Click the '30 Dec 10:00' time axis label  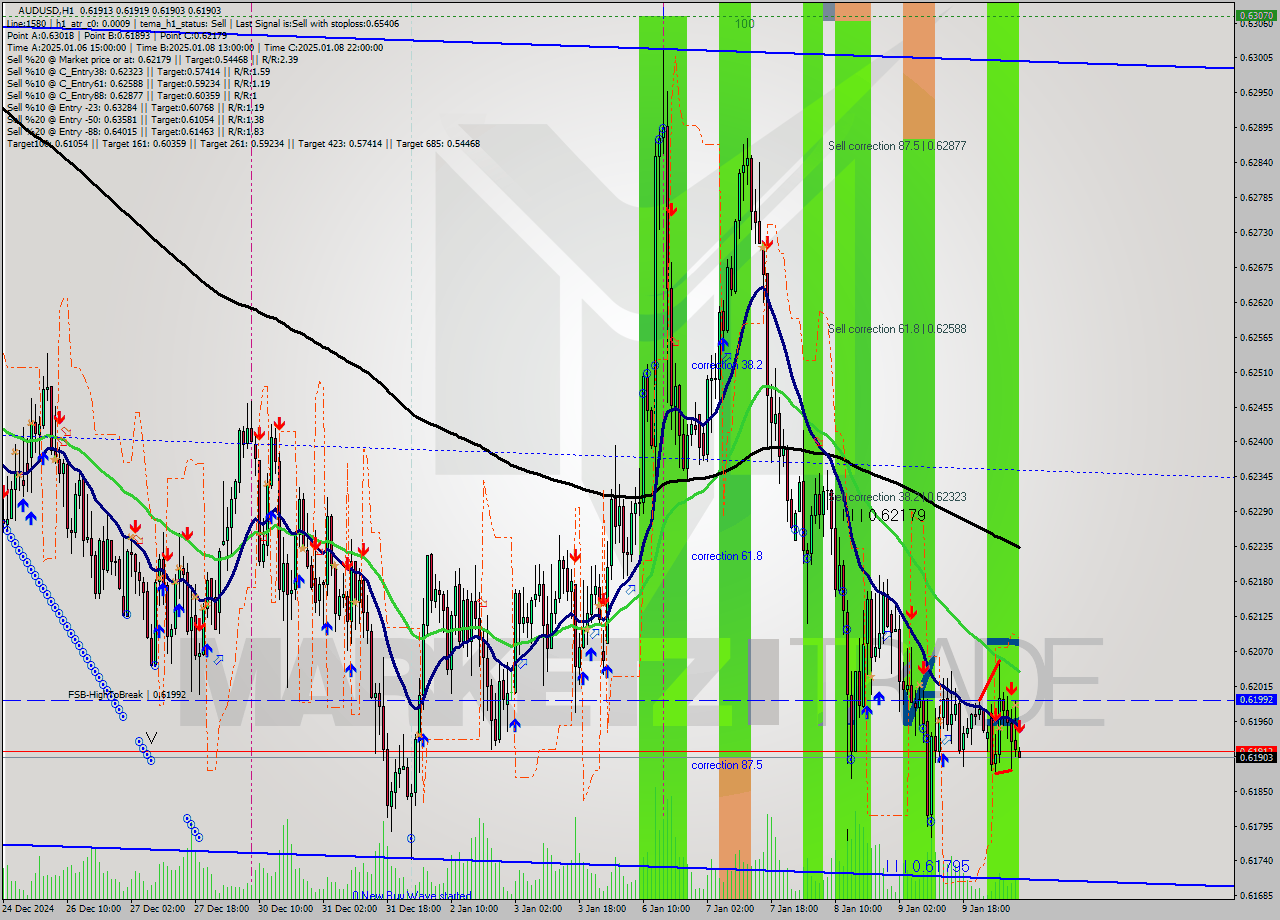pos(286,910)
